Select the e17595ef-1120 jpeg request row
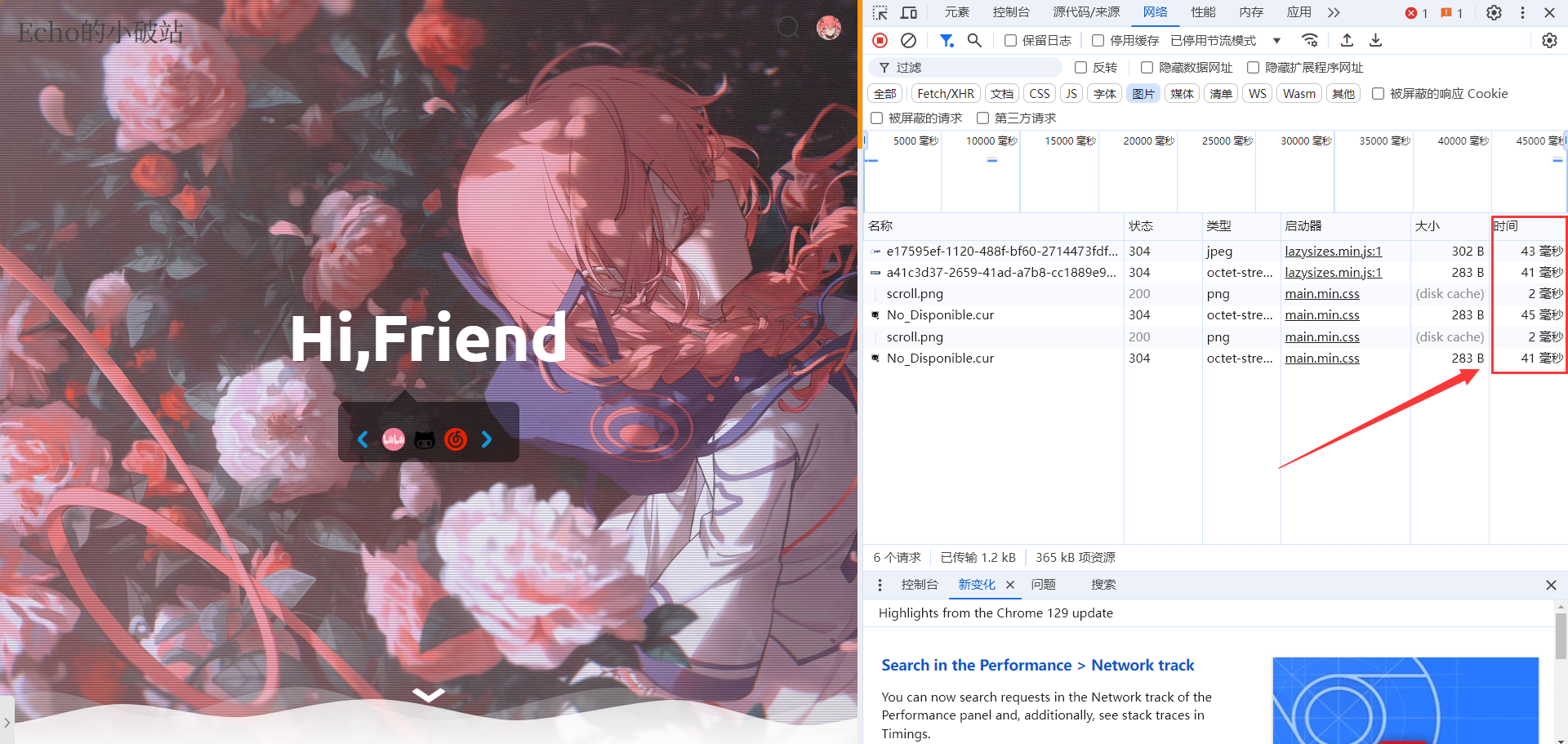 1215,252
